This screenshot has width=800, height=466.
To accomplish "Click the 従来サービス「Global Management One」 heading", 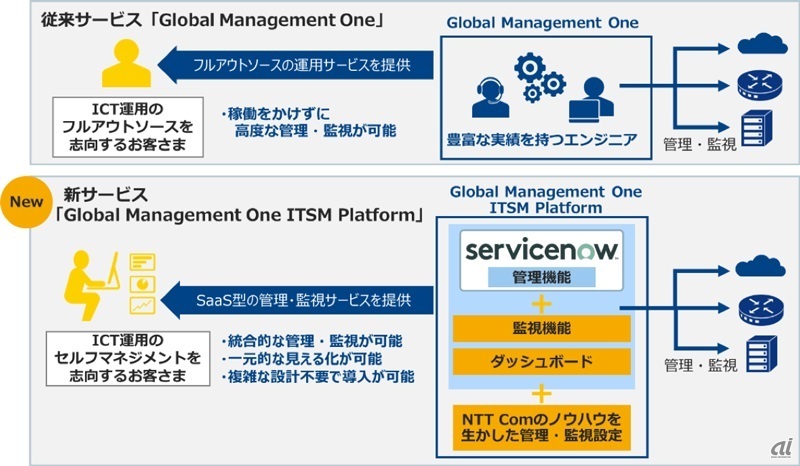I will (x=212, y=20).
